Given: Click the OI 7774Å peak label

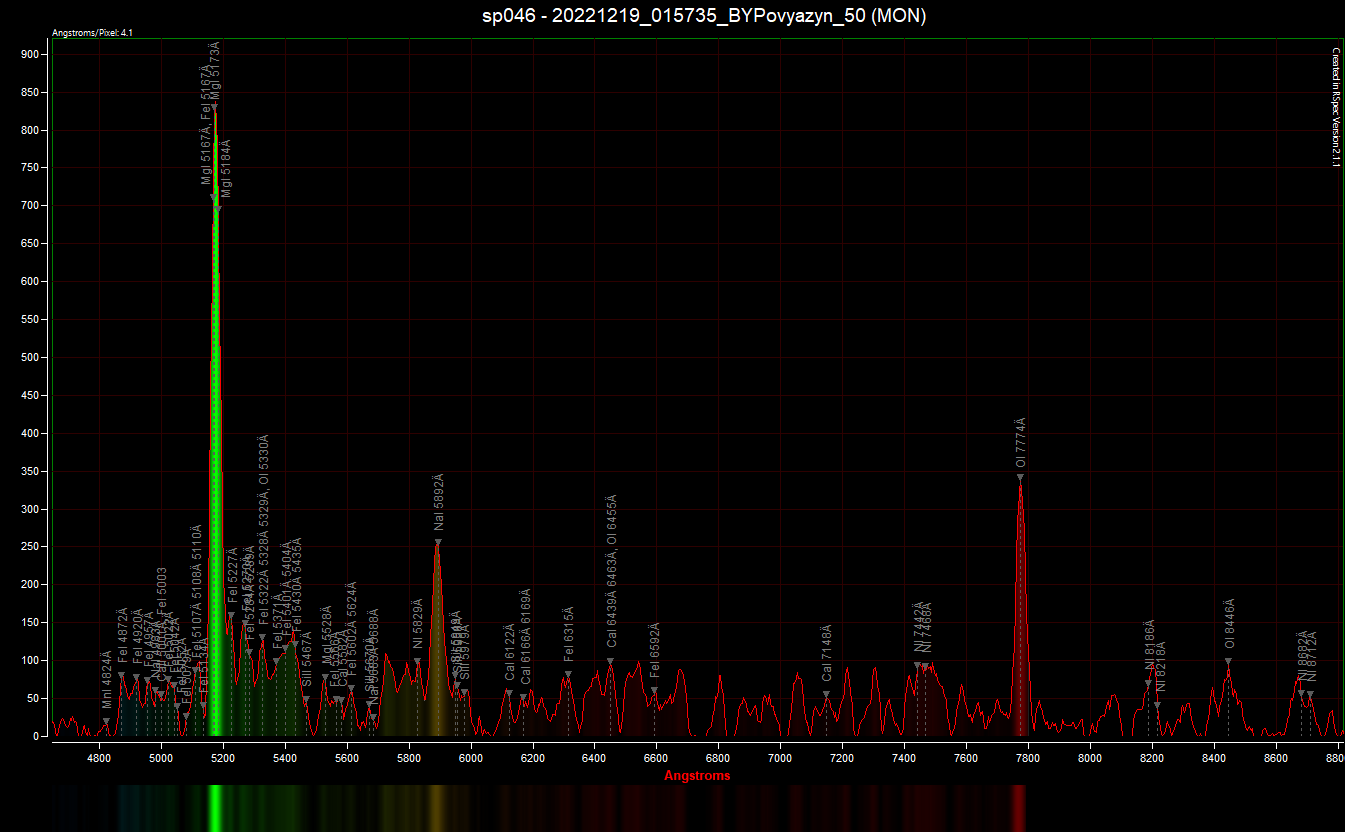Looking at the screenshot, I should pos(1021,443).
